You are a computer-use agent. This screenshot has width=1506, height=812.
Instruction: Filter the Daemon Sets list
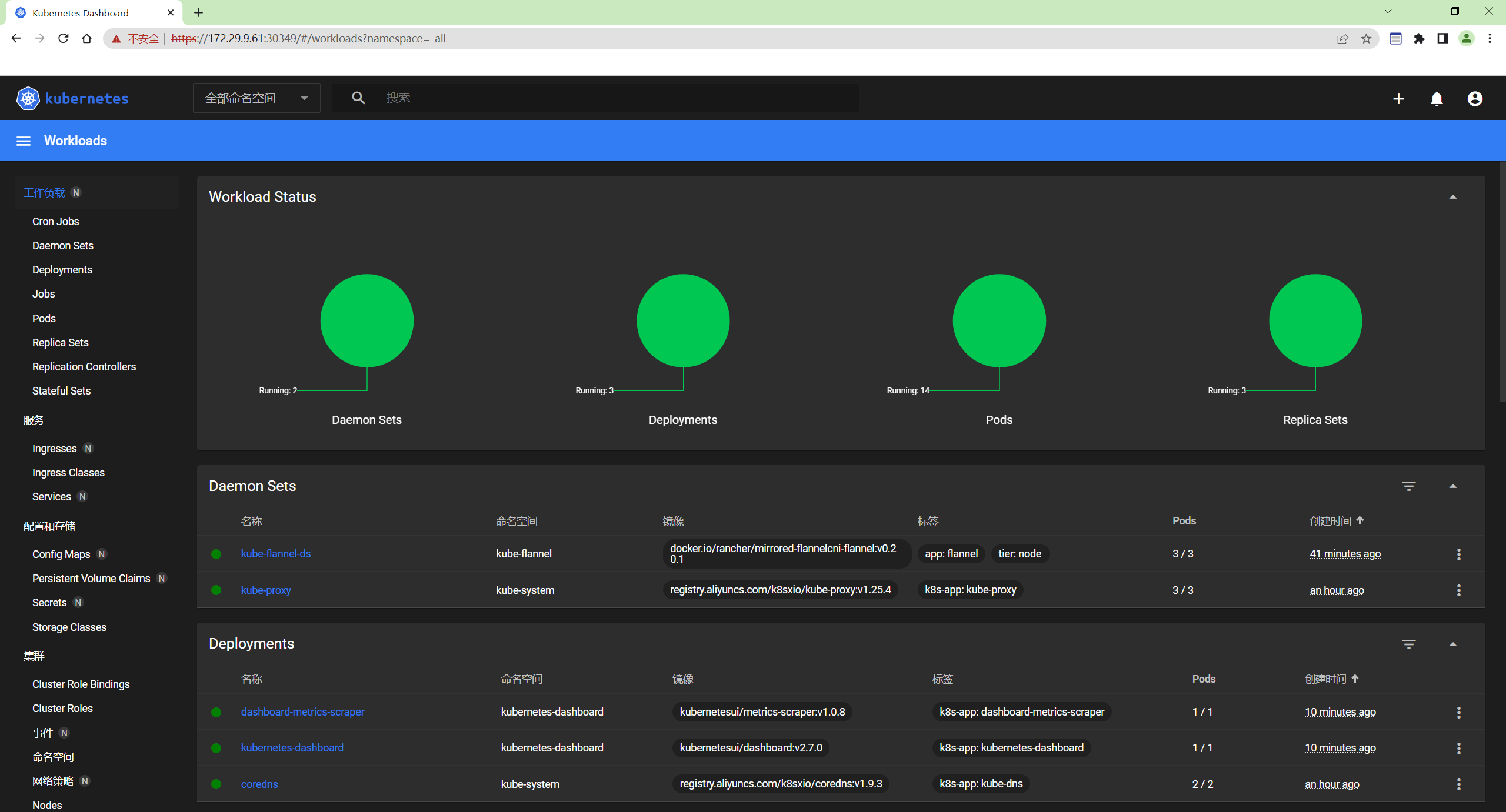(1408, 486)
